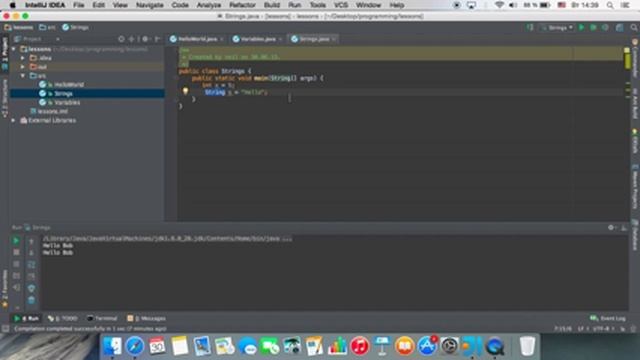Open Safari from the Dock
This screenshot has height=360, width=640.
(x=135, y=346)
